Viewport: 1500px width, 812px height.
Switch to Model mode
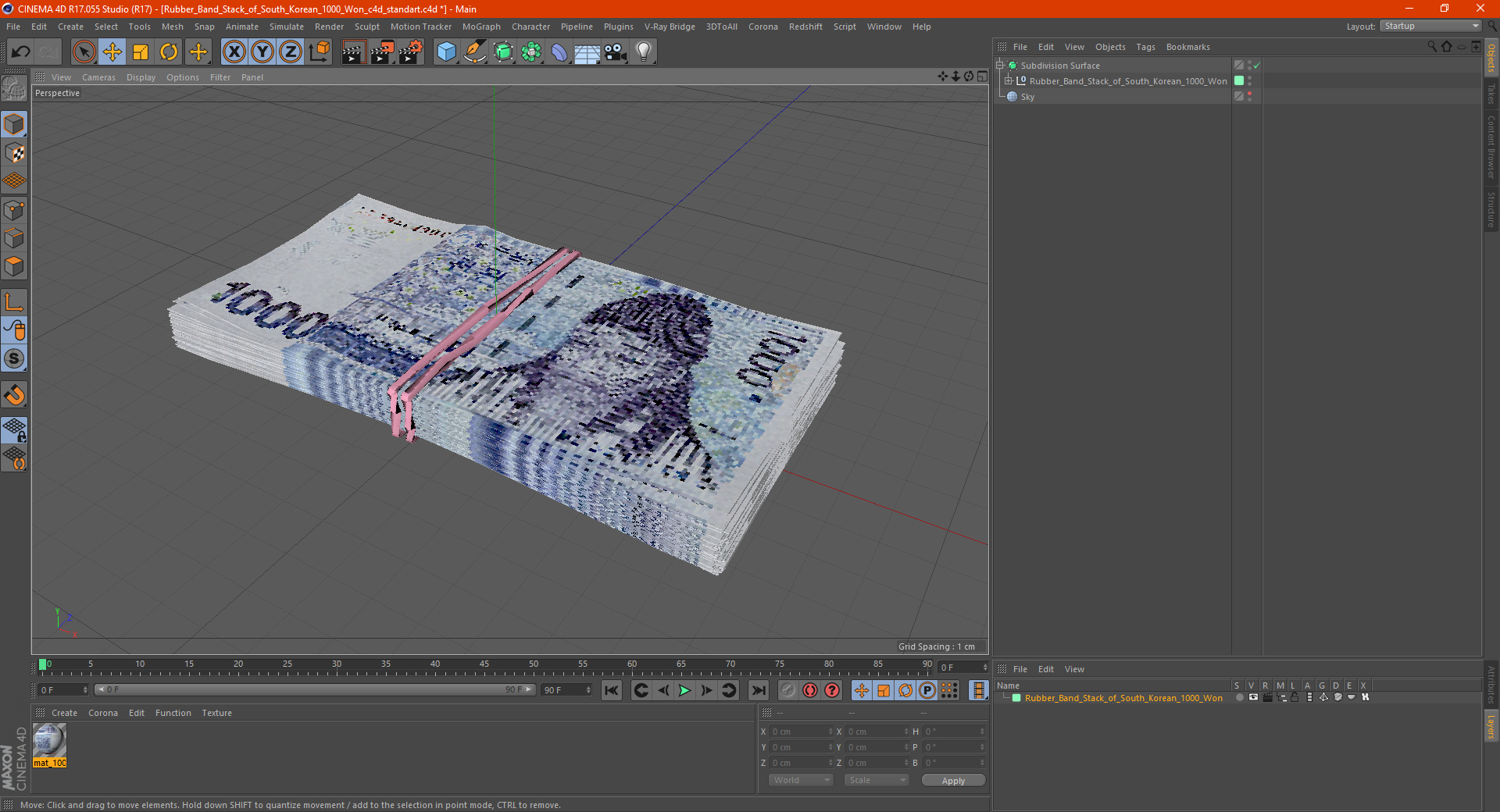point(14,125)
